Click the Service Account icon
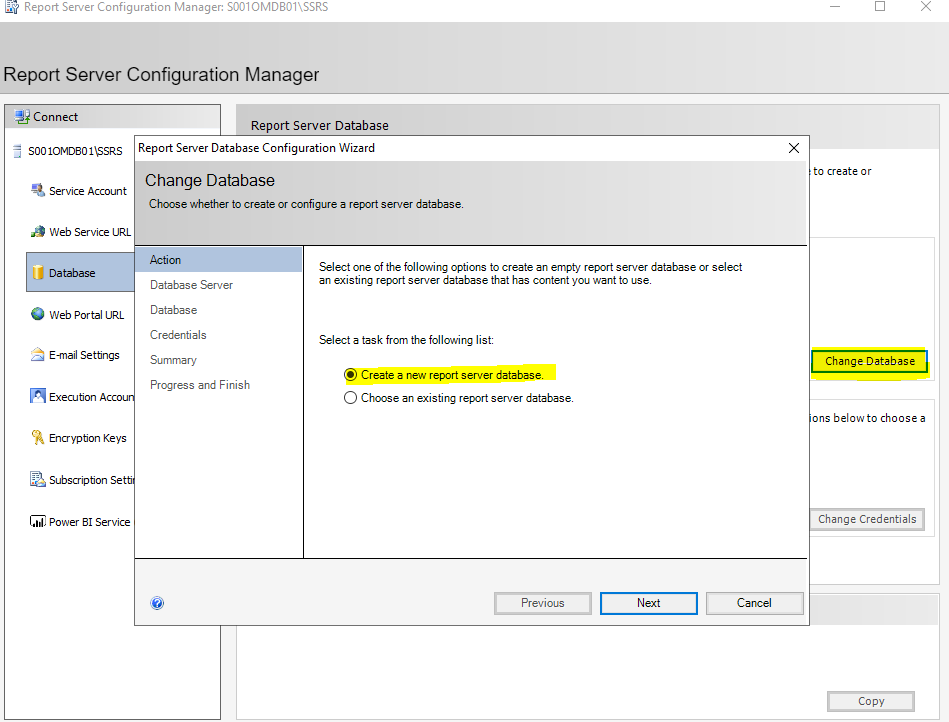The height and width of the screenshot is (722, 949). 38,190
